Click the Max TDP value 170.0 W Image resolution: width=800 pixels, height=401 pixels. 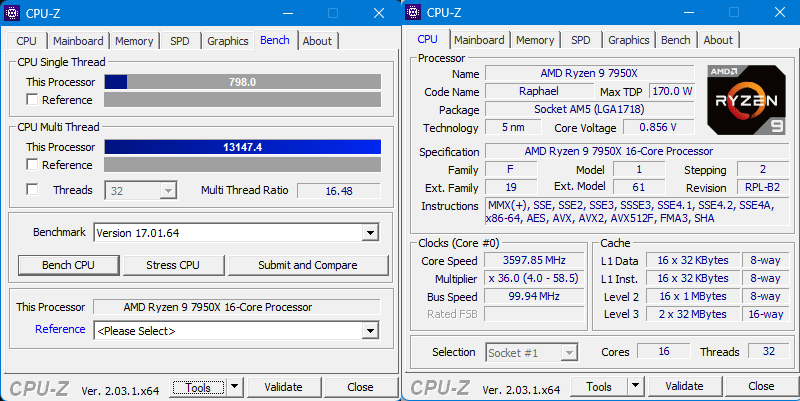(672, 91)
